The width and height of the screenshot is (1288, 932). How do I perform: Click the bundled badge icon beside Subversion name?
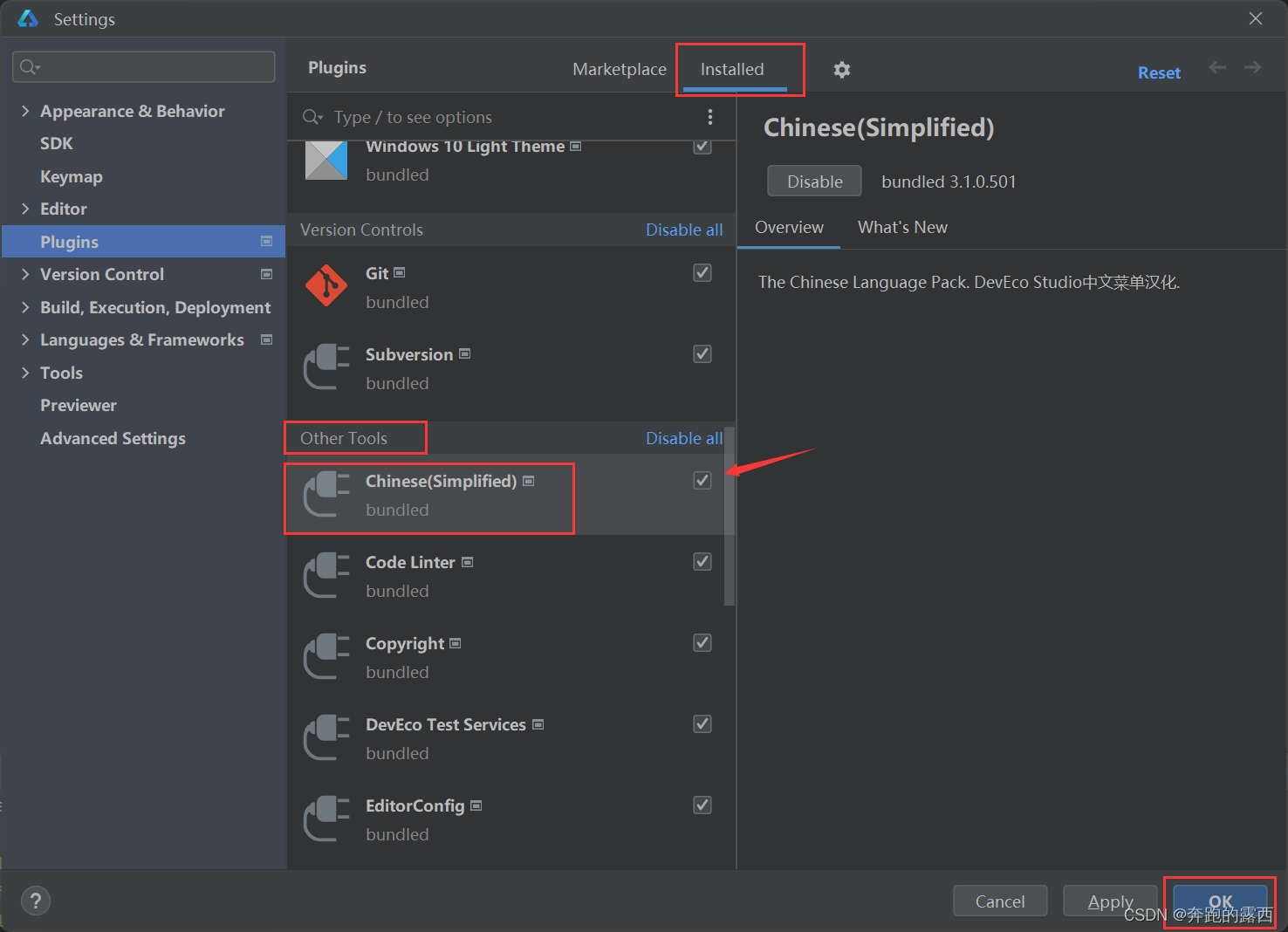(x=465, y=354)
